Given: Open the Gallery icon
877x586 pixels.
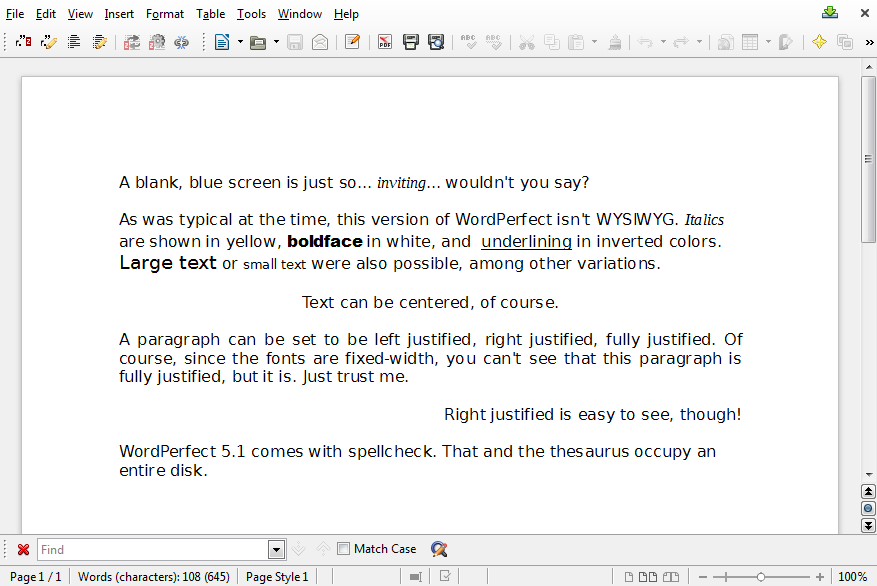Looking at the screenshot, I should pos(845,42).
